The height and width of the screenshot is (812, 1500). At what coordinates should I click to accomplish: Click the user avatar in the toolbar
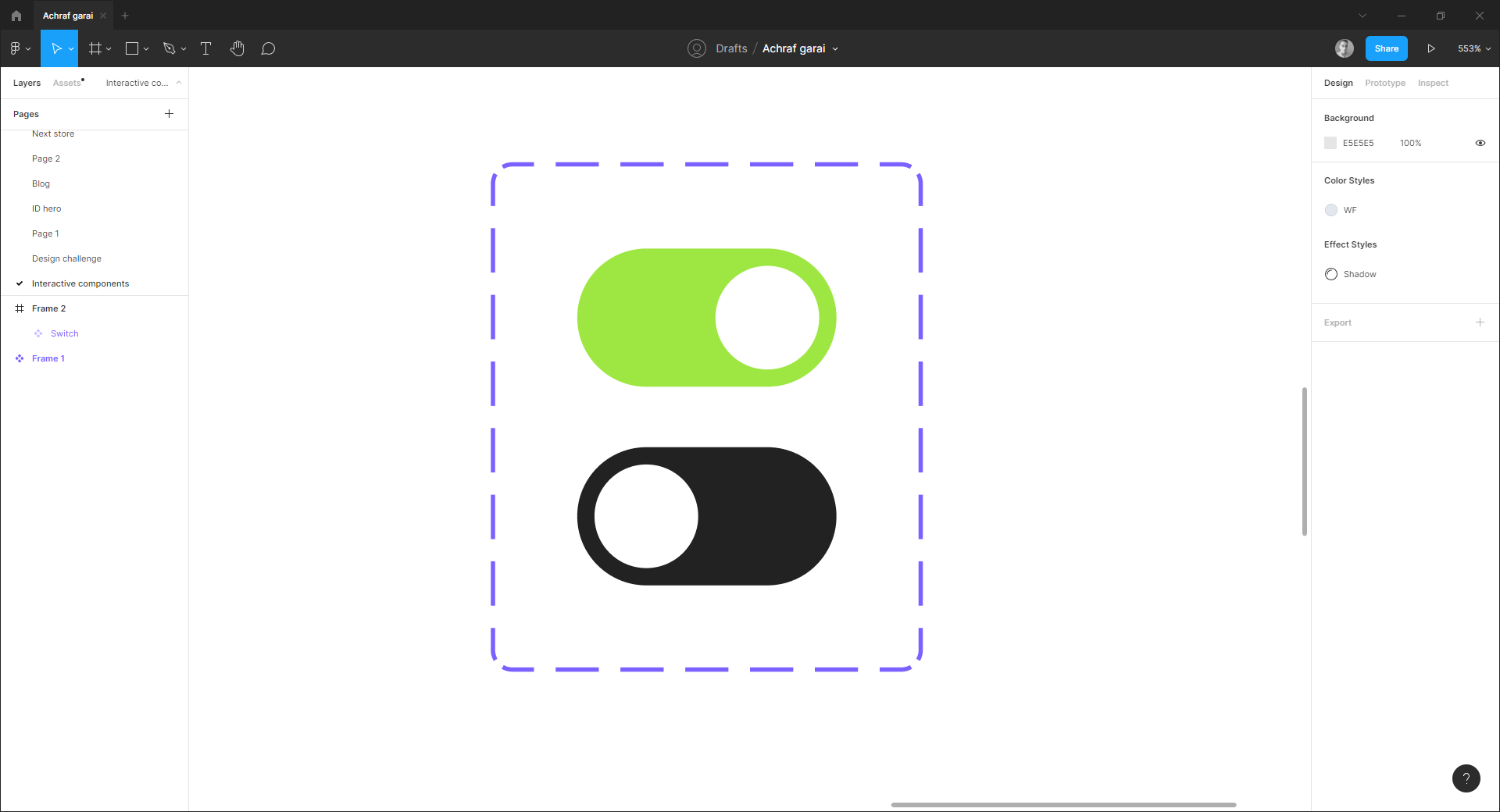coord(1344,48)
